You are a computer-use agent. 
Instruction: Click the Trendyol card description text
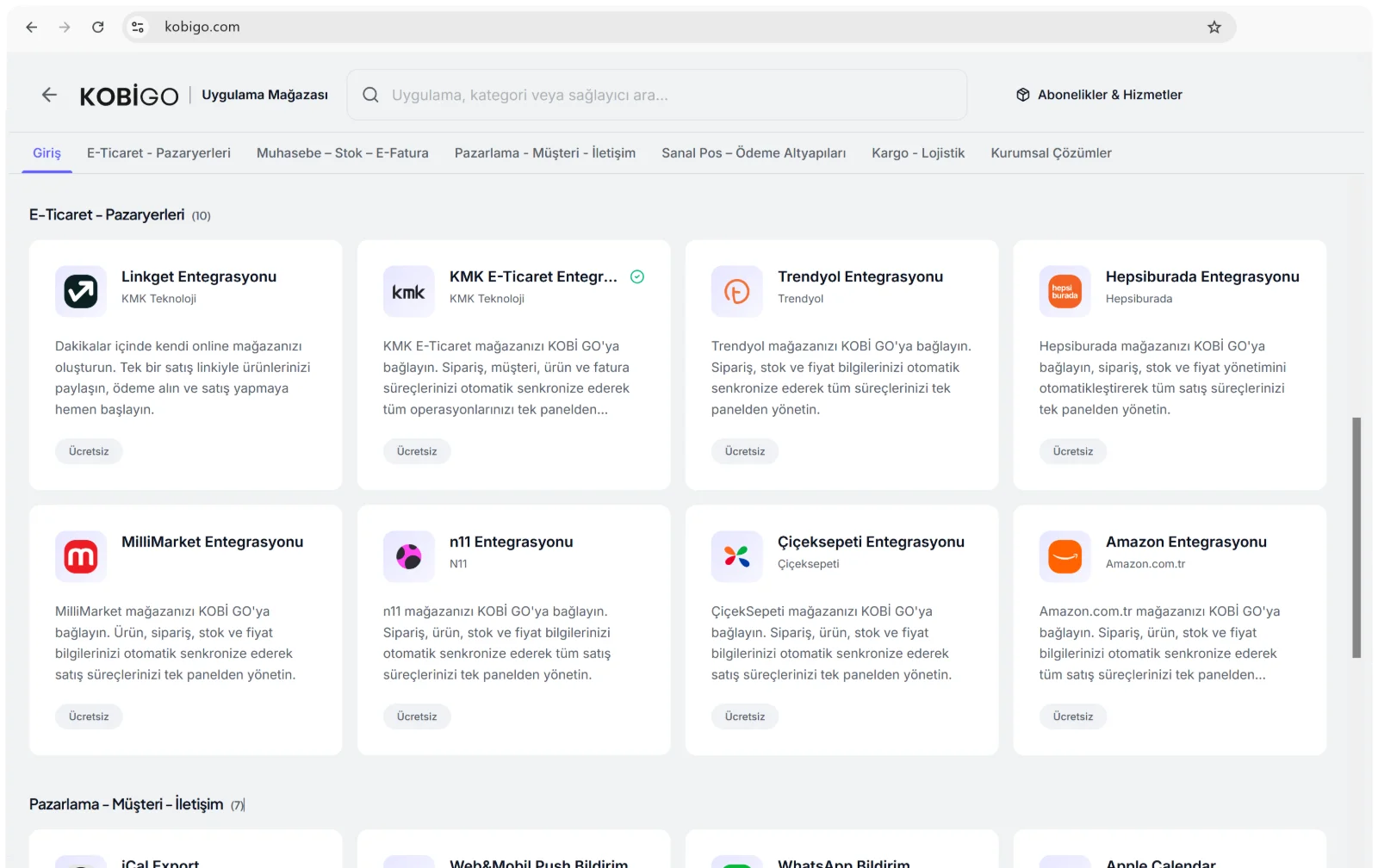click(x=841, y=378)
